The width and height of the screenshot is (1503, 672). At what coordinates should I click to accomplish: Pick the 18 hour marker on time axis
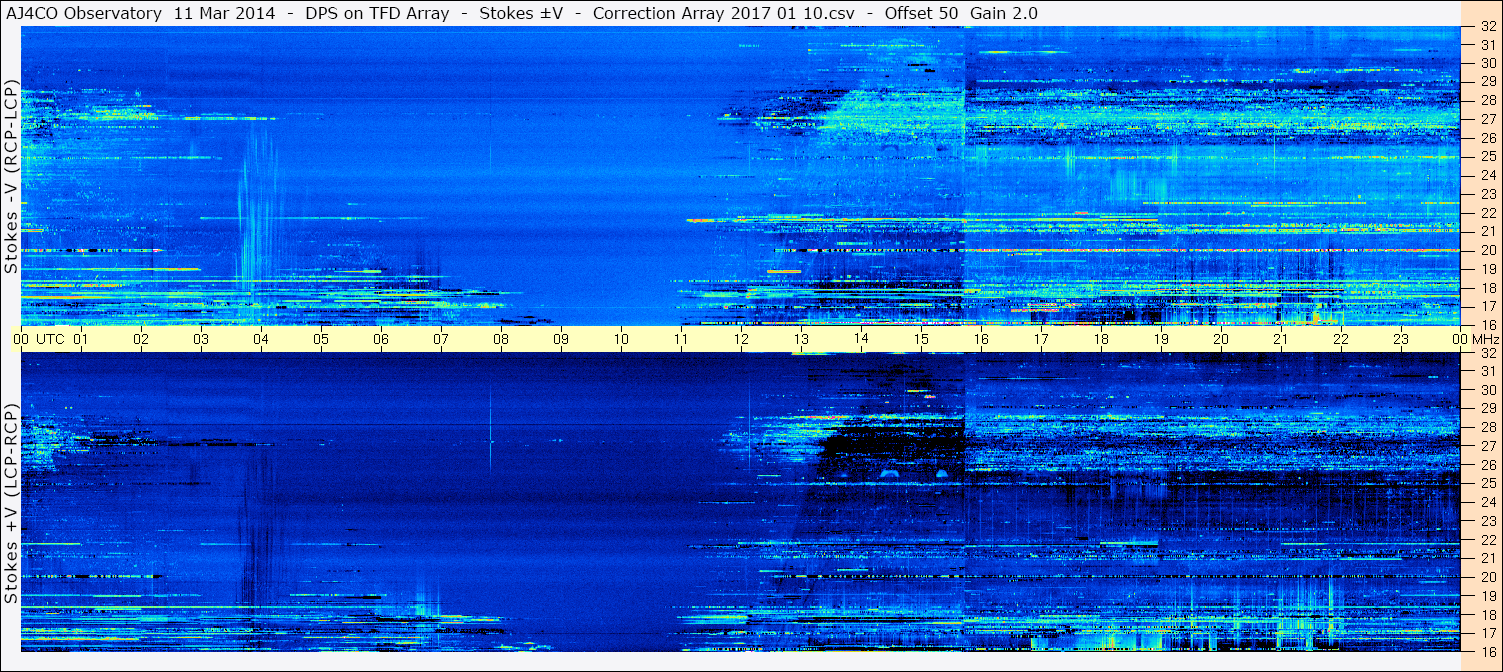1101,339
